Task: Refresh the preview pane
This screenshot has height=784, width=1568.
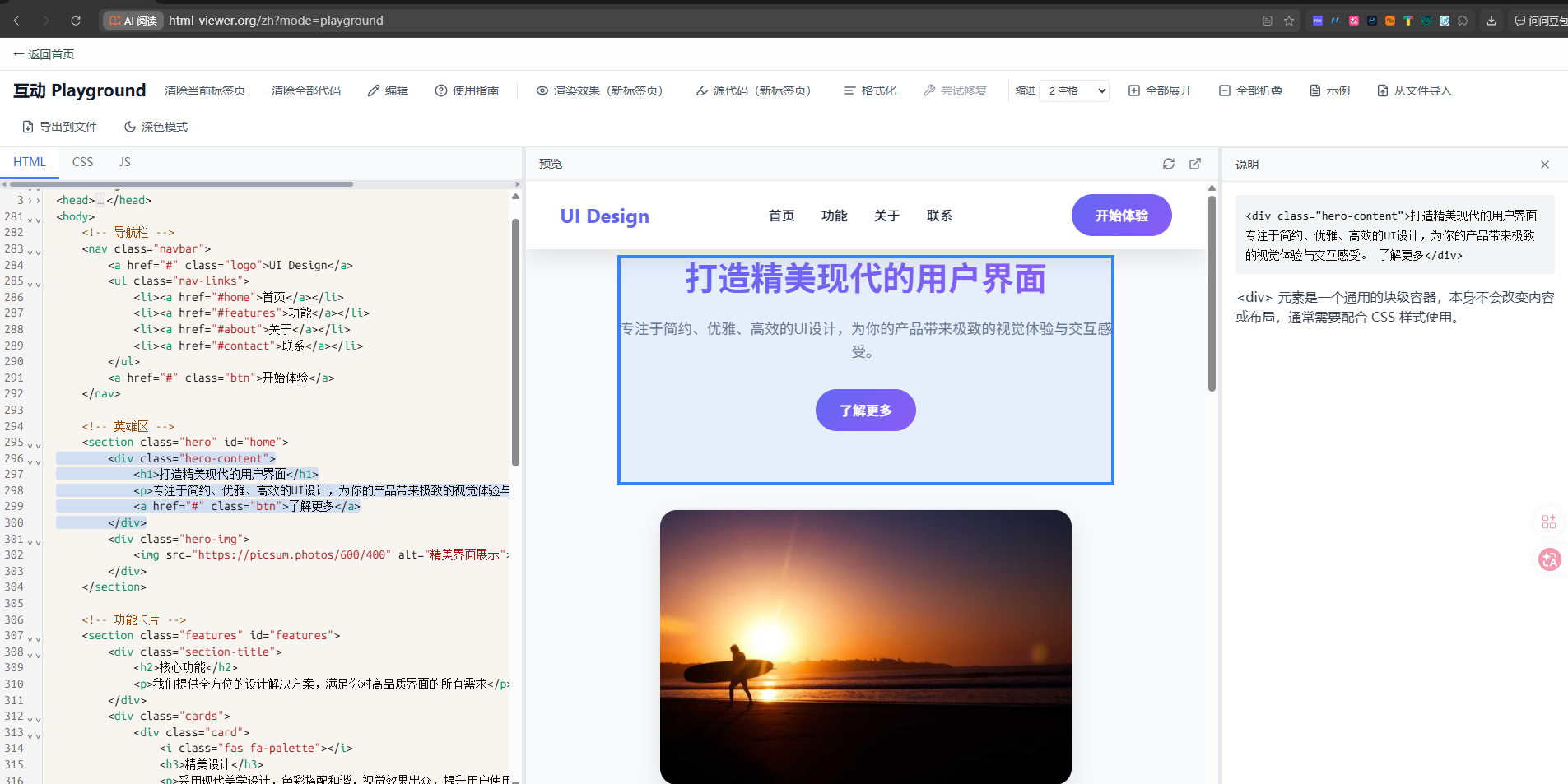Action: point(1168,164)
